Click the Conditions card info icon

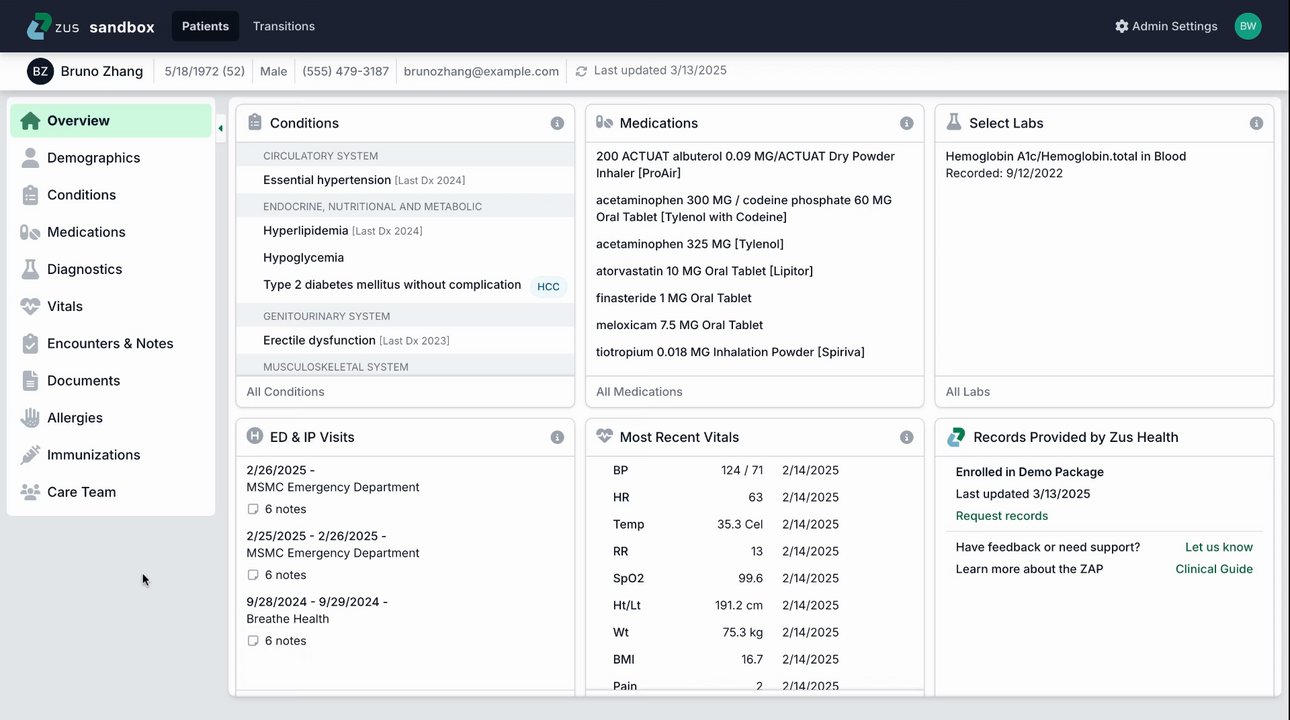[557, 123]
